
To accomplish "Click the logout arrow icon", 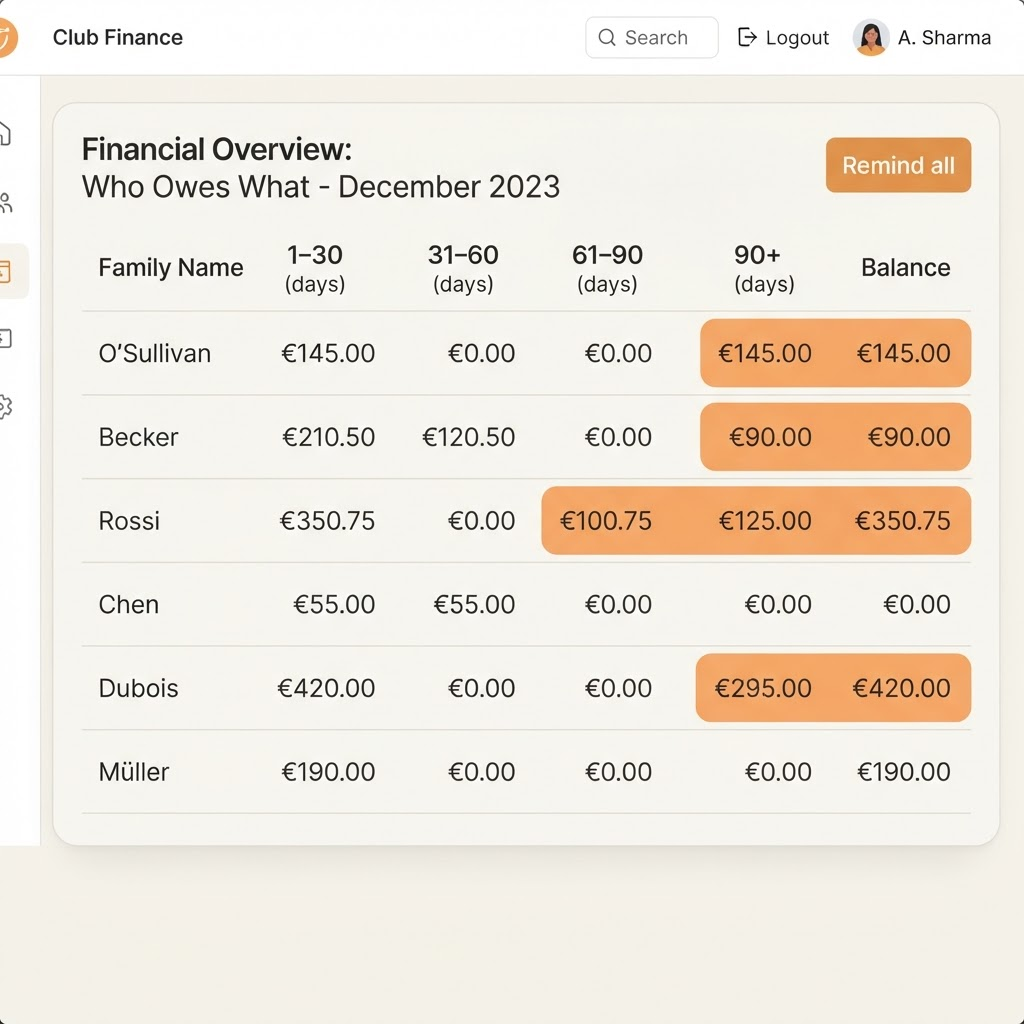I will point(746,37).
